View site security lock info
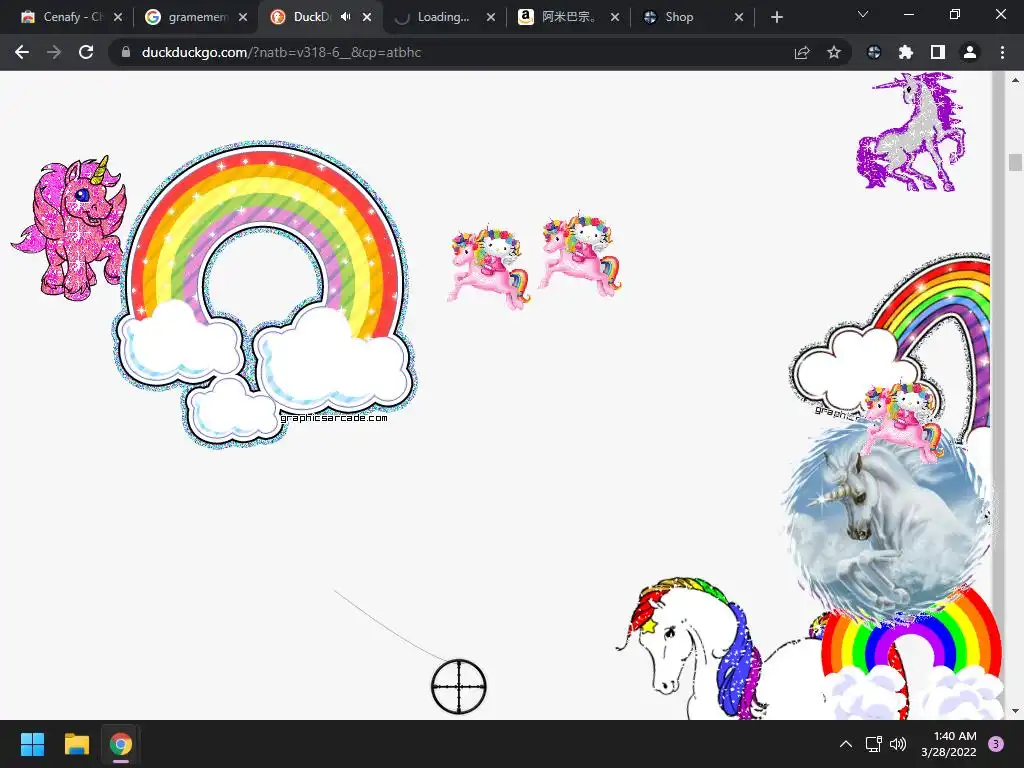Image resolution: width=1024 pixels, height=768 pixels. [126, 52]
